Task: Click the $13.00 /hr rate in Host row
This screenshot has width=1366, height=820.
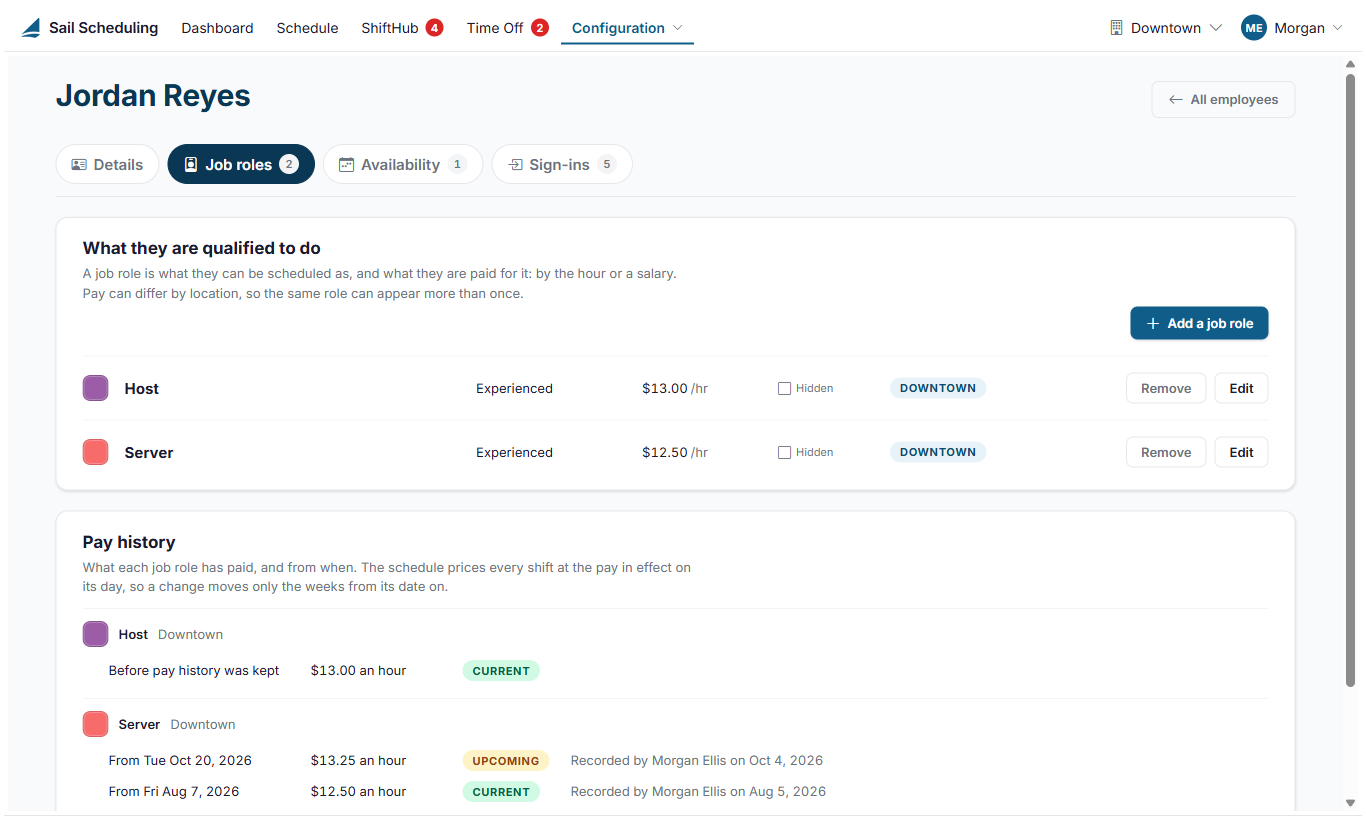Action: click(675, 388)
